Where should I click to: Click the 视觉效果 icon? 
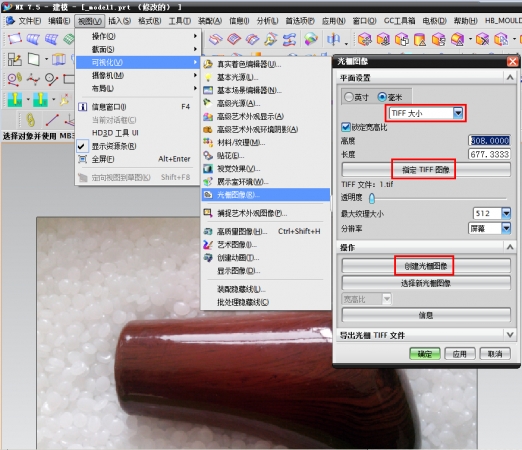[x=208, y=169]
